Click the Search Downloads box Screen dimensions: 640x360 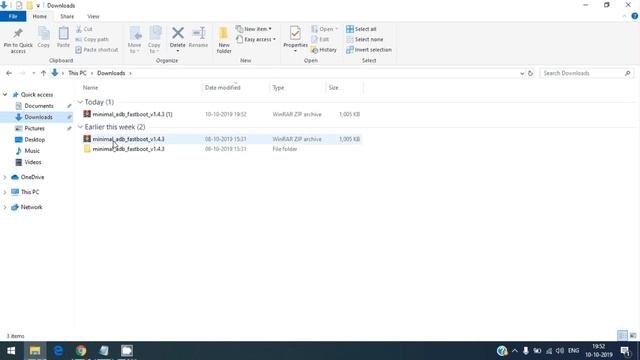pyautogui.click(x=586, y=73)
